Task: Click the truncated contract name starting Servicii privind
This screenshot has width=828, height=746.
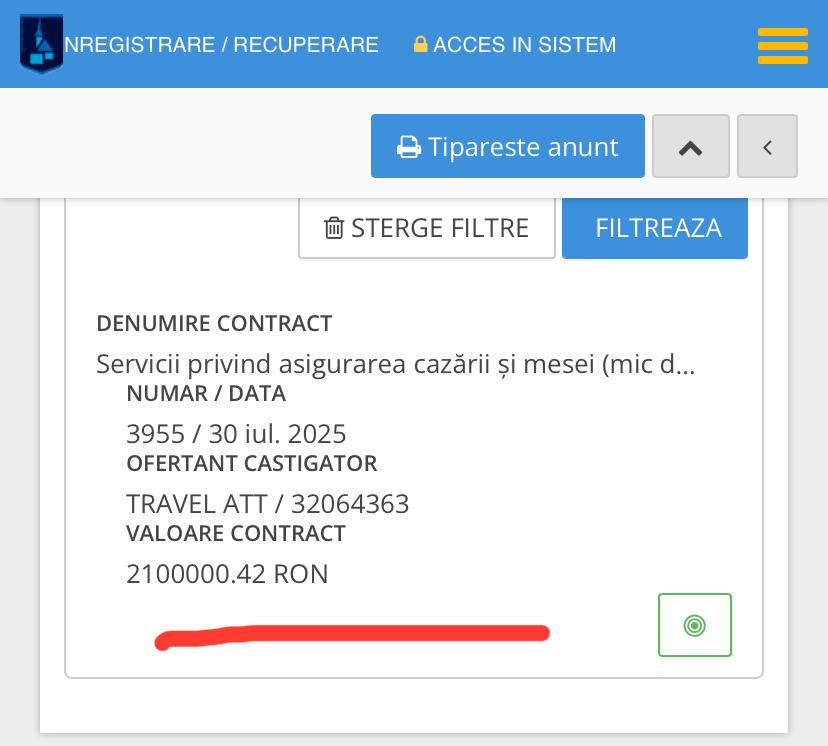Action: click(395, 364)
